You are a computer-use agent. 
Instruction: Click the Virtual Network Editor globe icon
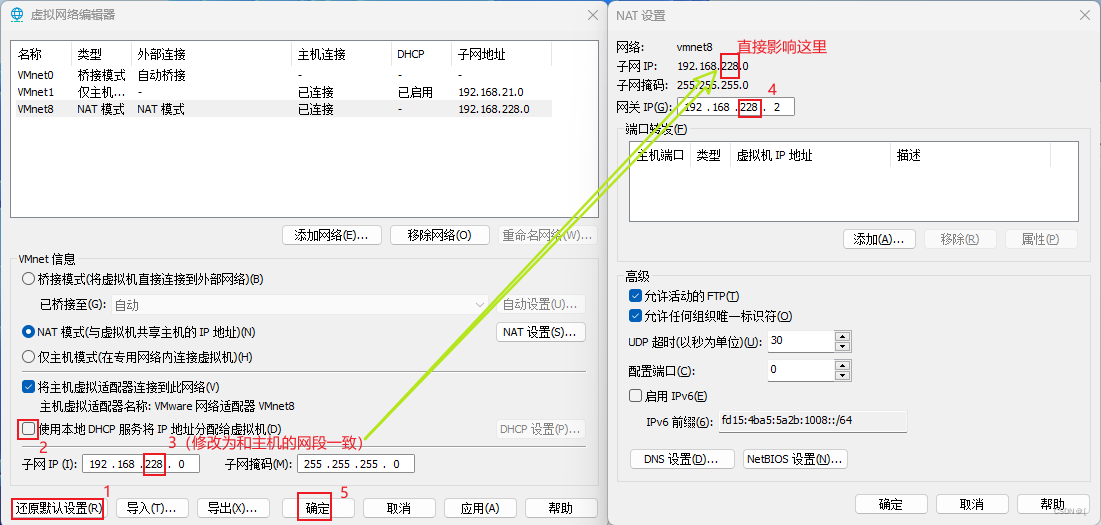click(18, 15)
